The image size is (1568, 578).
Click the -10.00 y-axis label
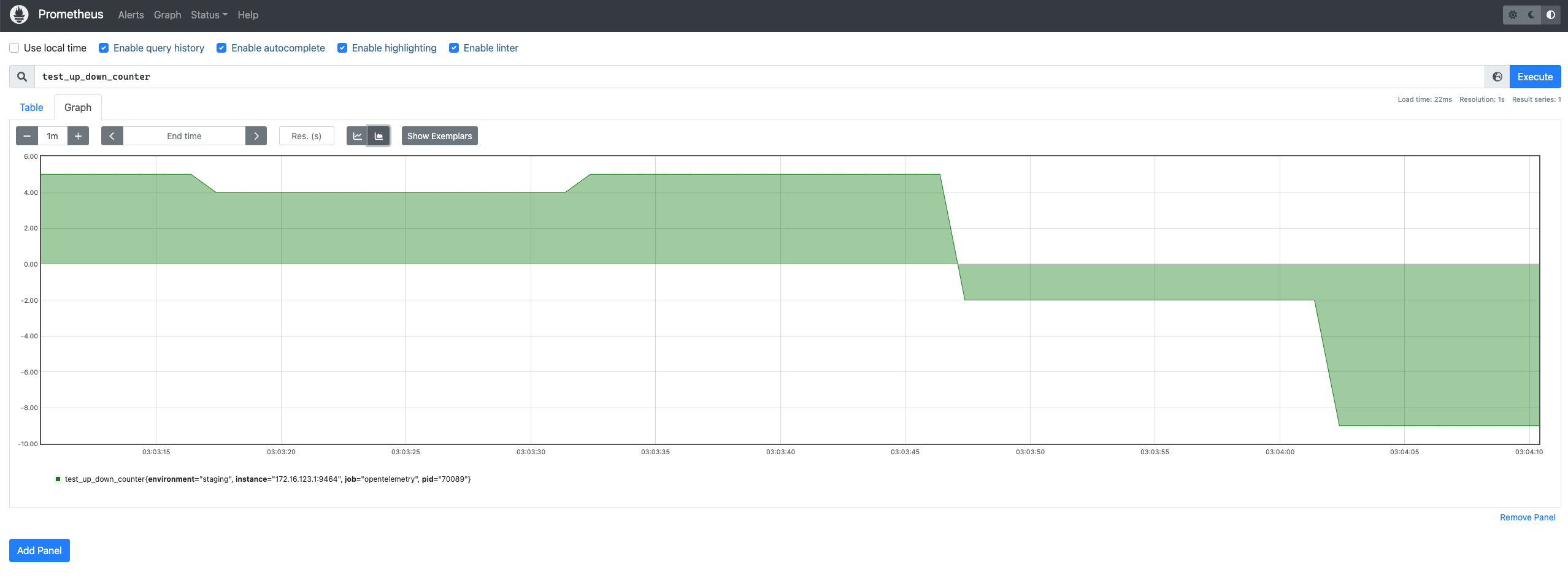point(28,444)
